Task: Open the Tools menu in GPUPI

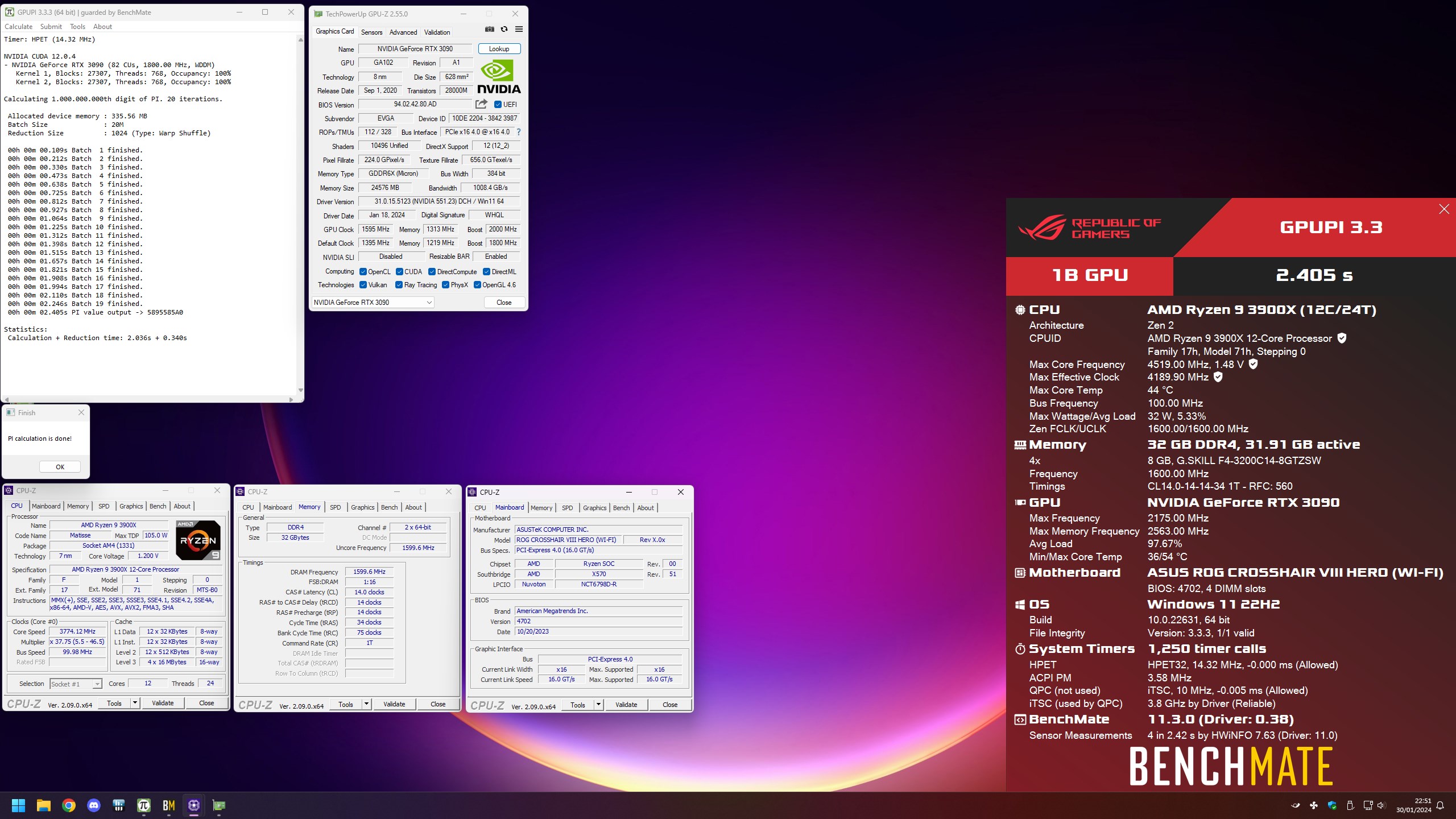Action: click(77, 27)
